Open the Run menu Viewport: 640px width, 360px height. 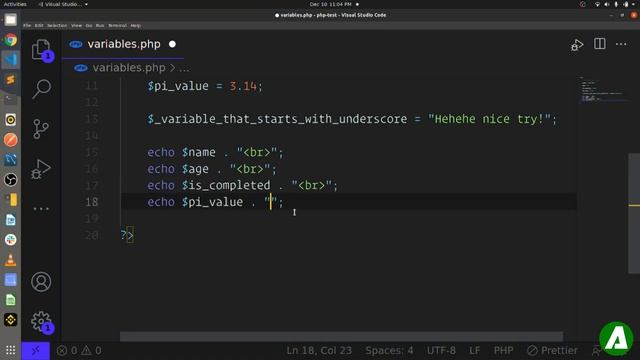point(100,25)
